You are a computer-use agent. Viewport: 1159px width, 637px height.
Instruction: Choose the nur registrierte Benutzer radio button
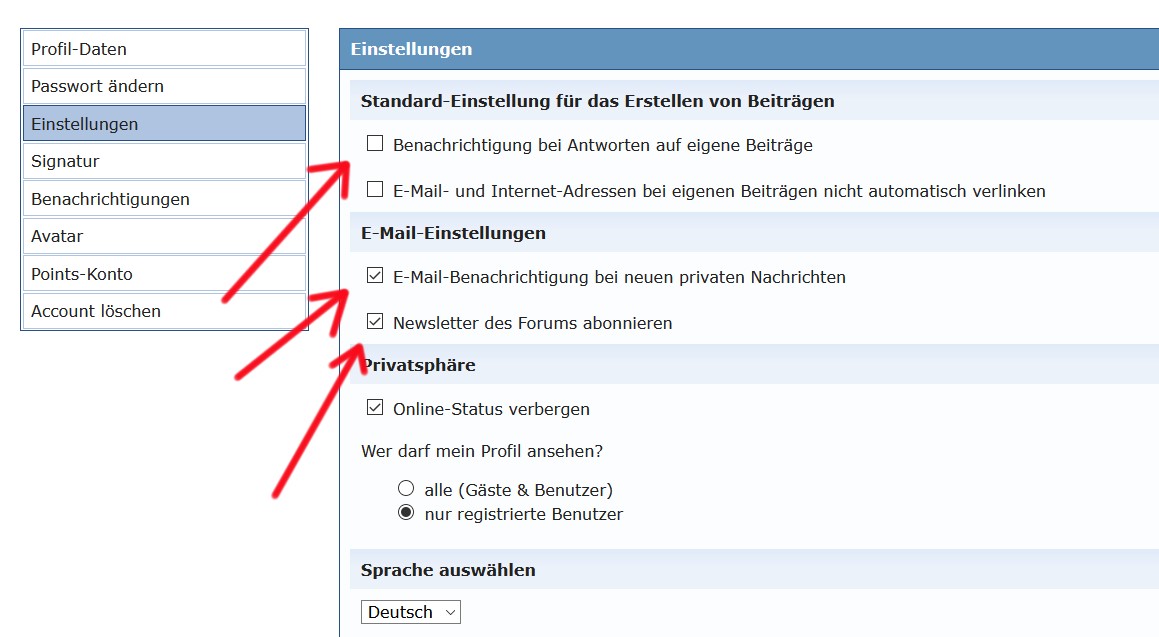click(x=406, y=513)
